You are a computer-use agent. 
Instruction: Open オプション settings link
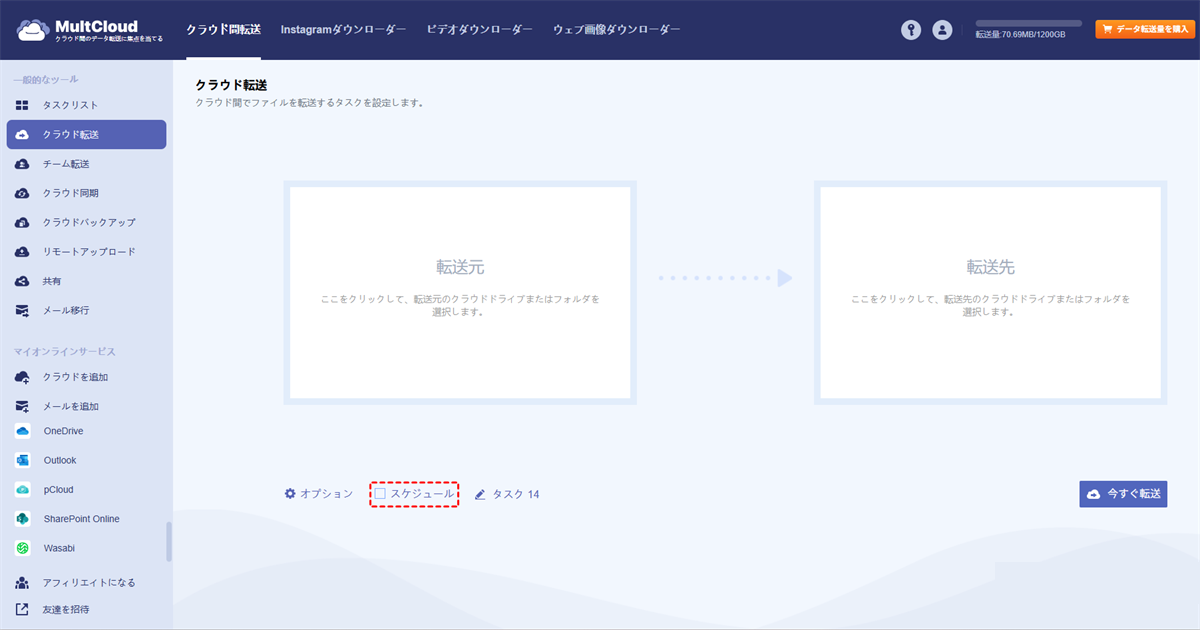point(318,494)
